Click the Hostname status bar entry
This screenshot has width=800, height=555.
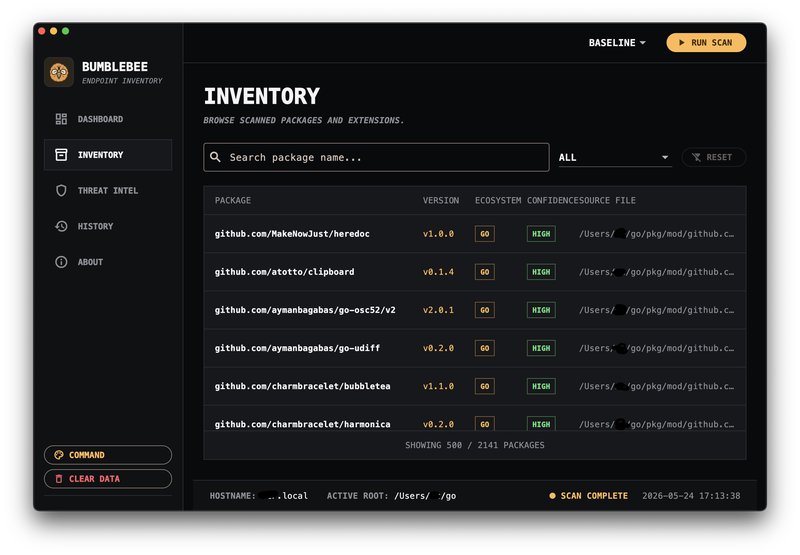[259, 495]
